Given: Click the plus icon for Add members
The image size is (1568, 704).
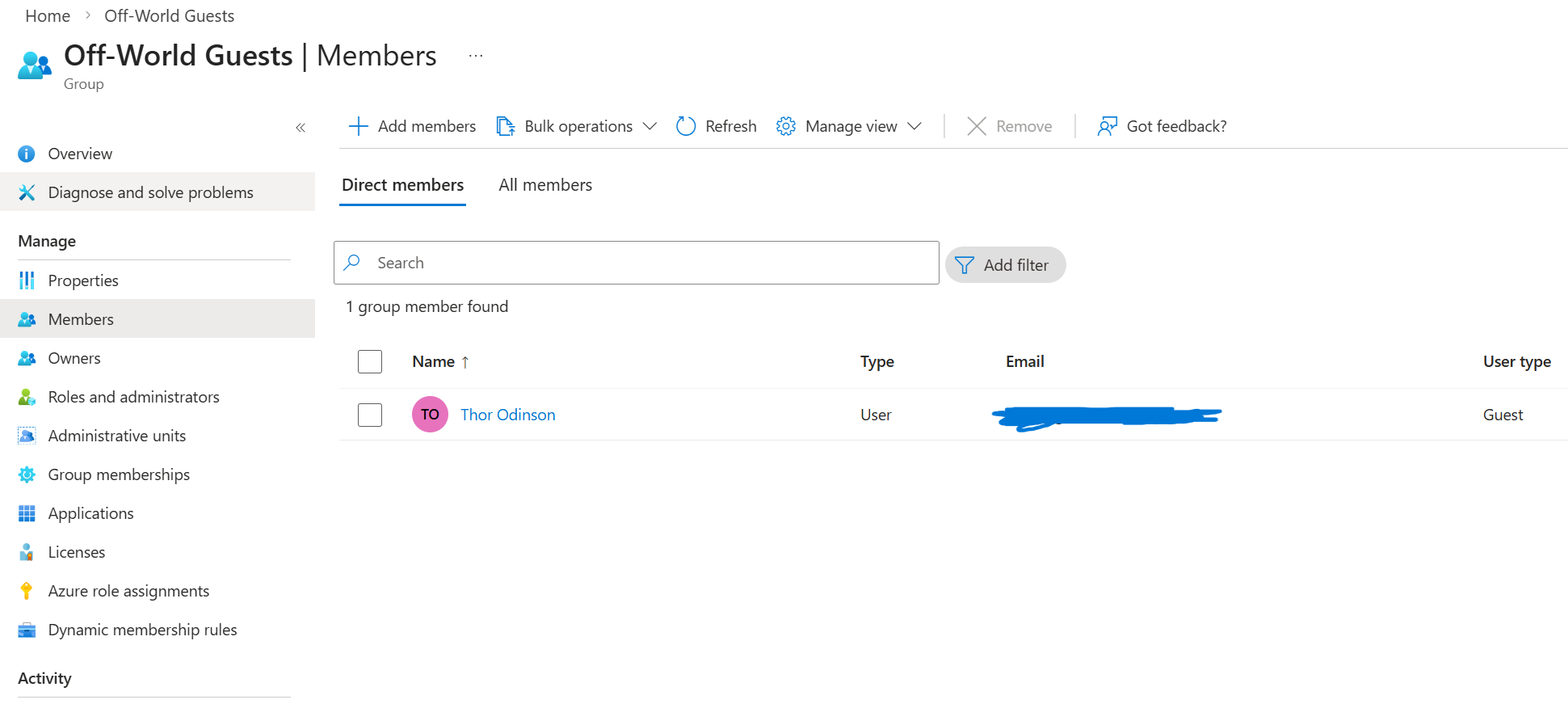Looking at the screenshot, I should coord(358,126).
